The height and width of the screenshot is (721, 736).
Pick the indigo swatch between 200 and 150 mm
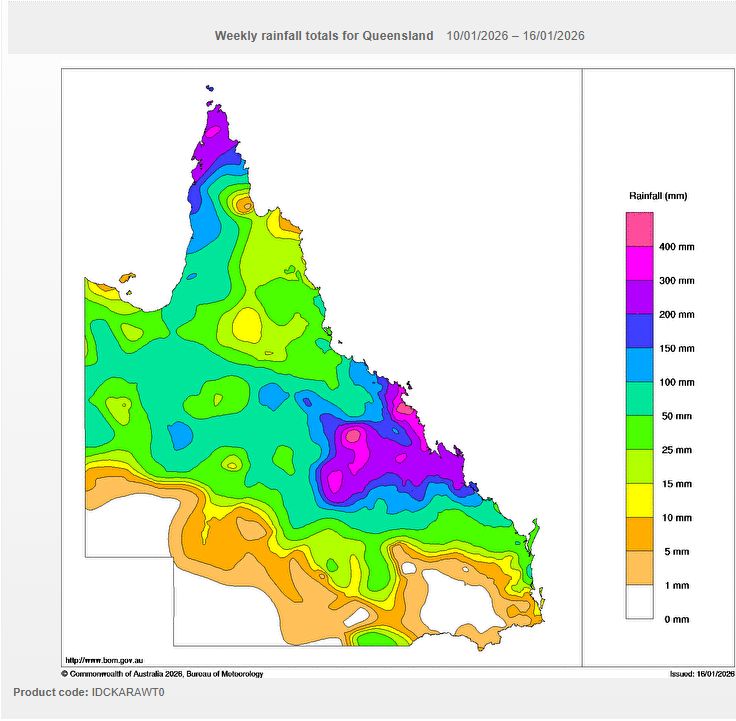coord(639,331)
